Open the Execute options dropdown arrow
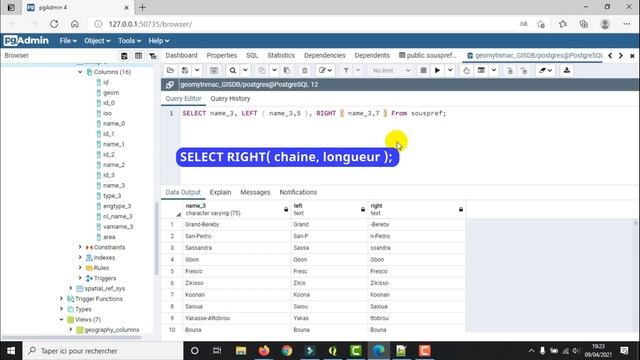 point(450,70)
